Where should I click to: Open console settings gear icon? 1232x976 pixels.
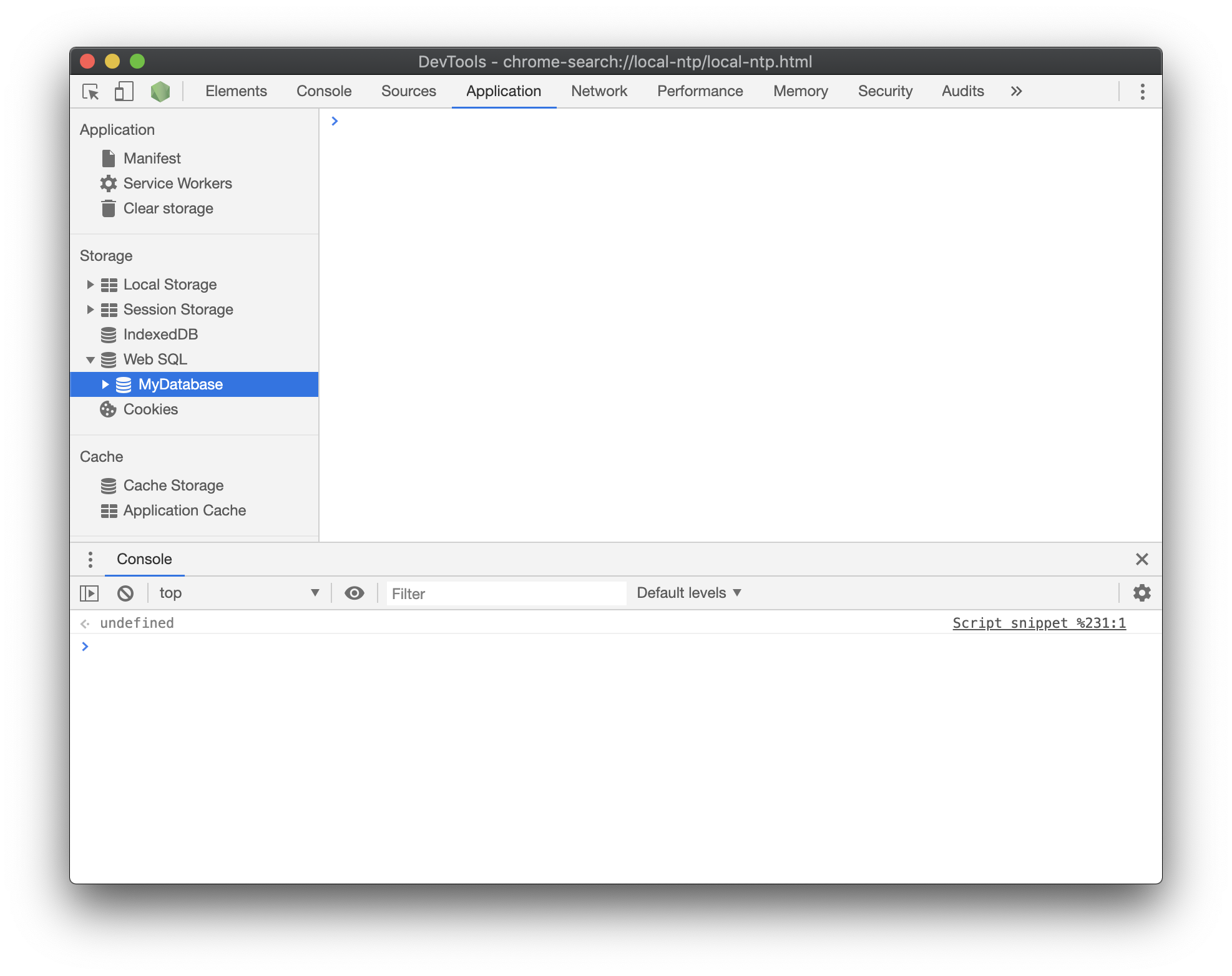coord(1142,593)
